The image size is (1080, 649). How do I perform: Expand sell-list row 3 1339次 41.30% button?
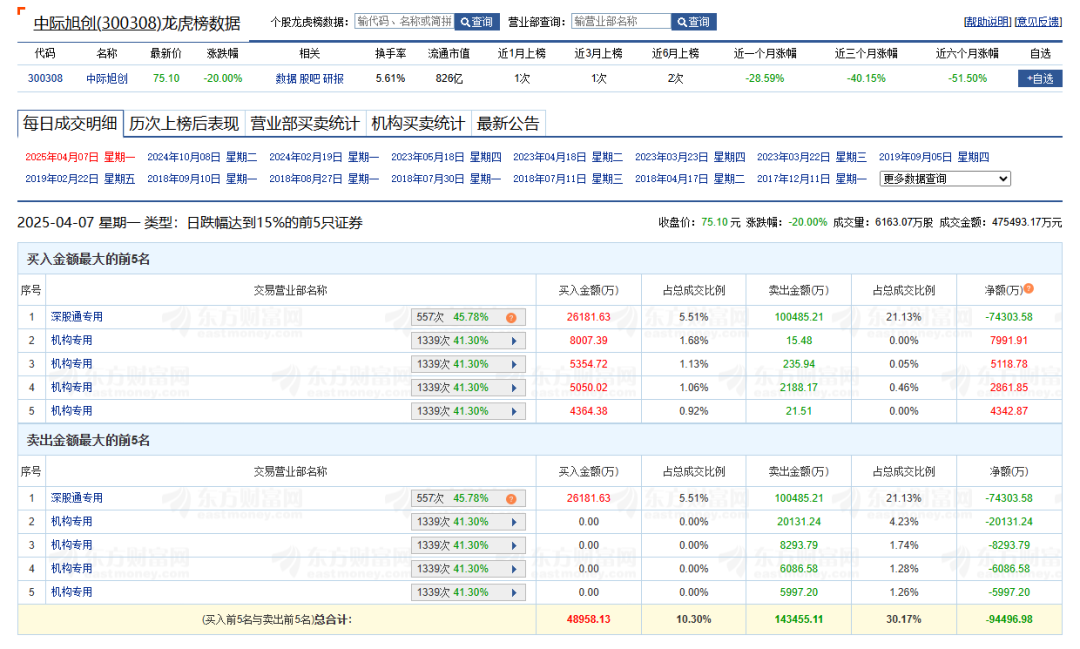468,545
